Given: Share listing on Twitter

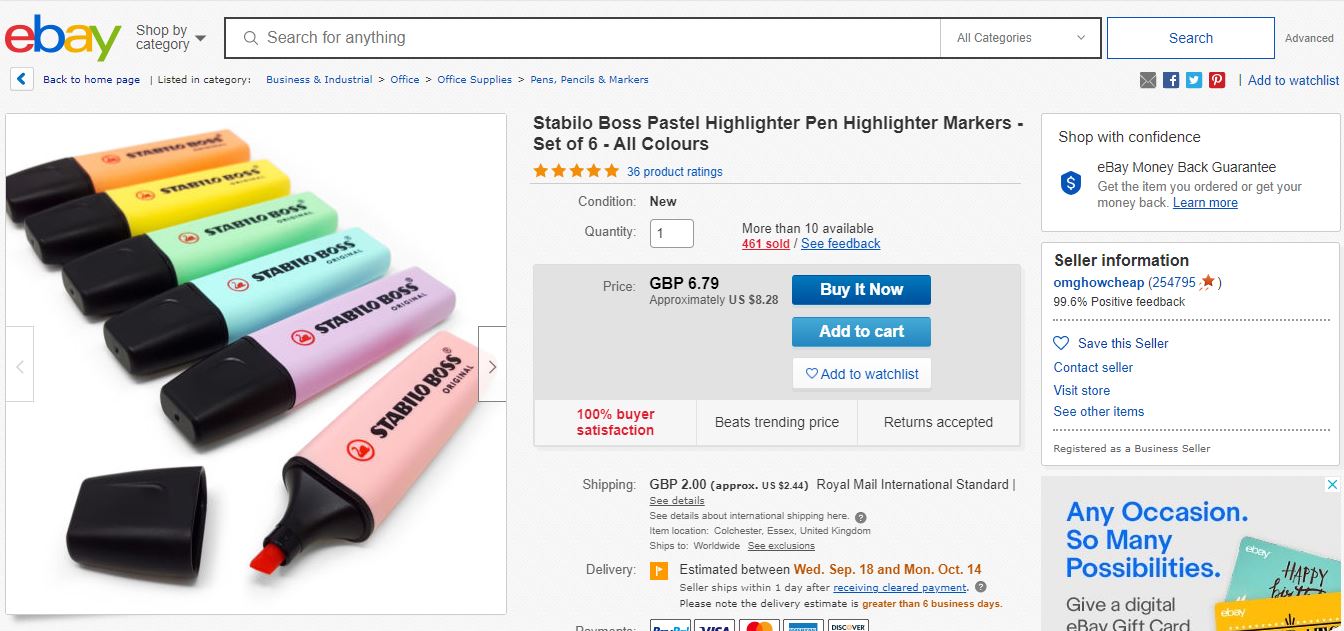Looking at the screenshot, I should coord(1194,80).
